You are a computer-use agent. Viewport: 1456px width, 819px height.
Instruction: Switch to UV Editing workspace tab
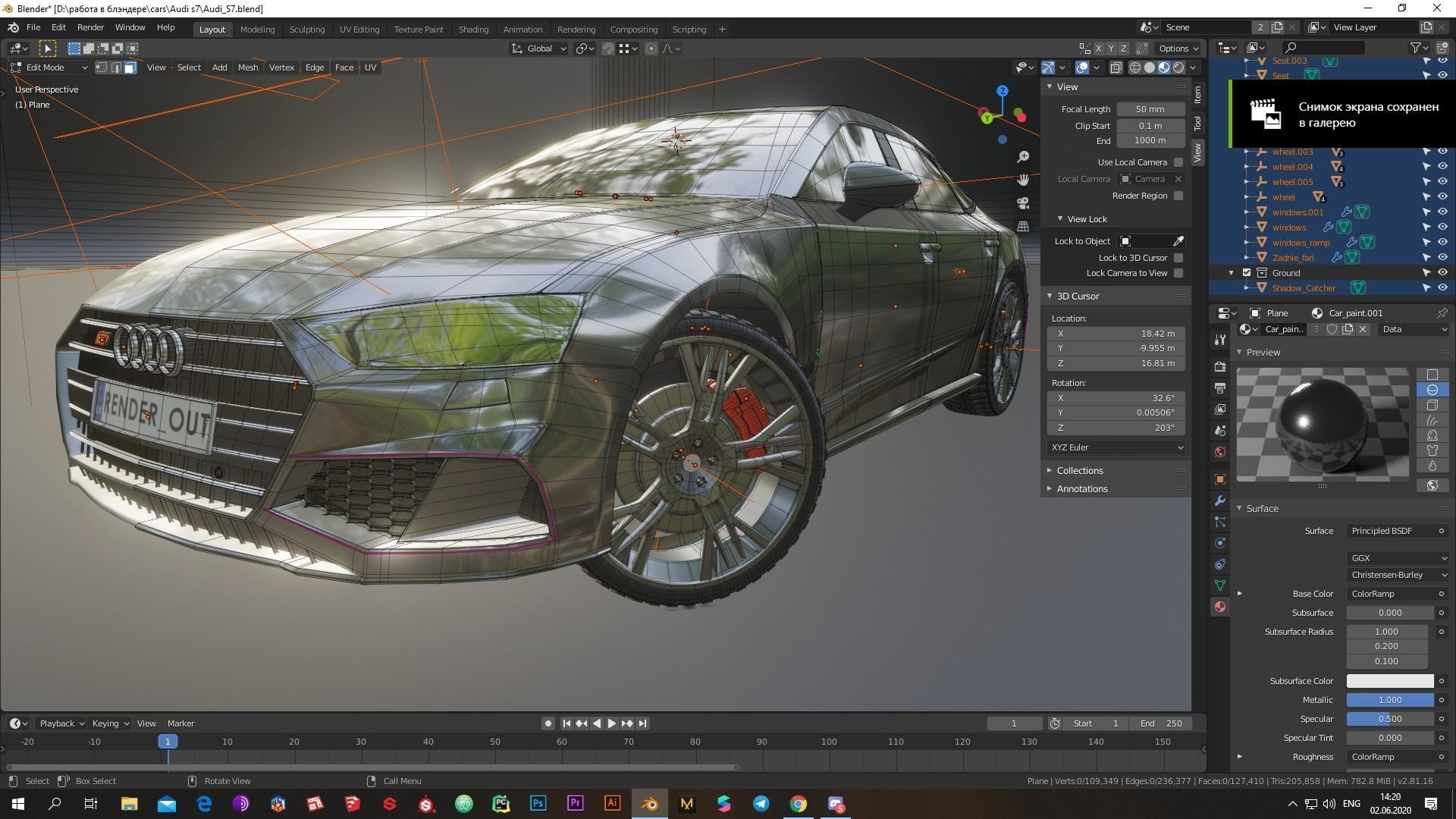point(359,30)
